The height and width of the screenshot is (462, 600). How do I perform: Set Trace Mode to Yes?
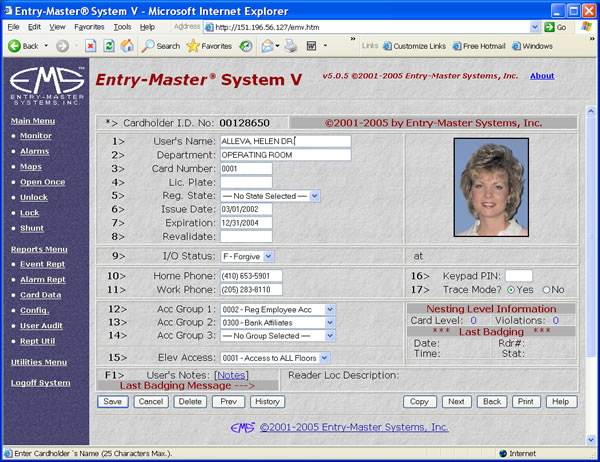click(511, 290)
